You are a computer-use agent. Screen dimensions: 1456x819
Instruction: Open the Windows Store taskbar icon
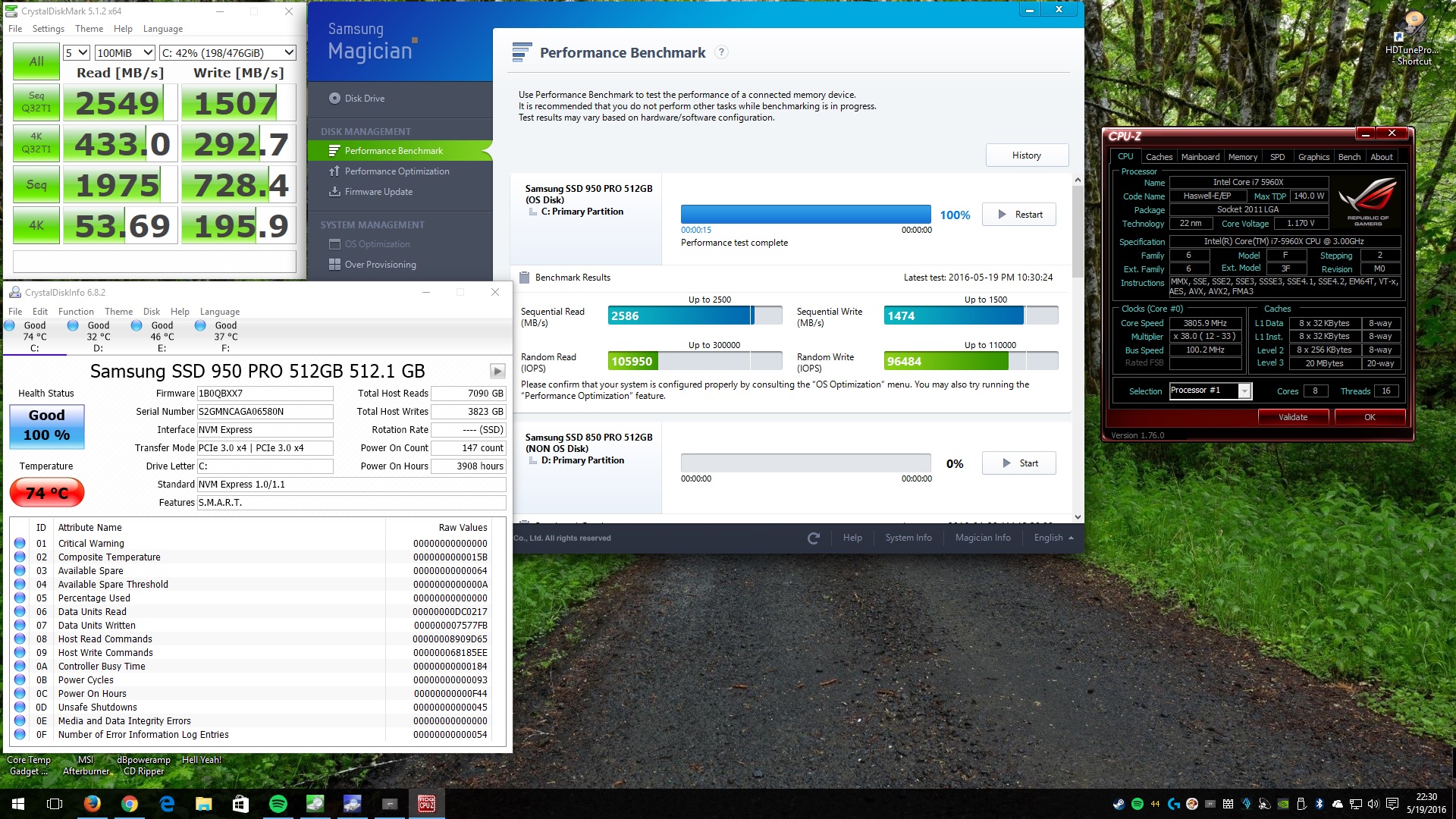point(241,803)
